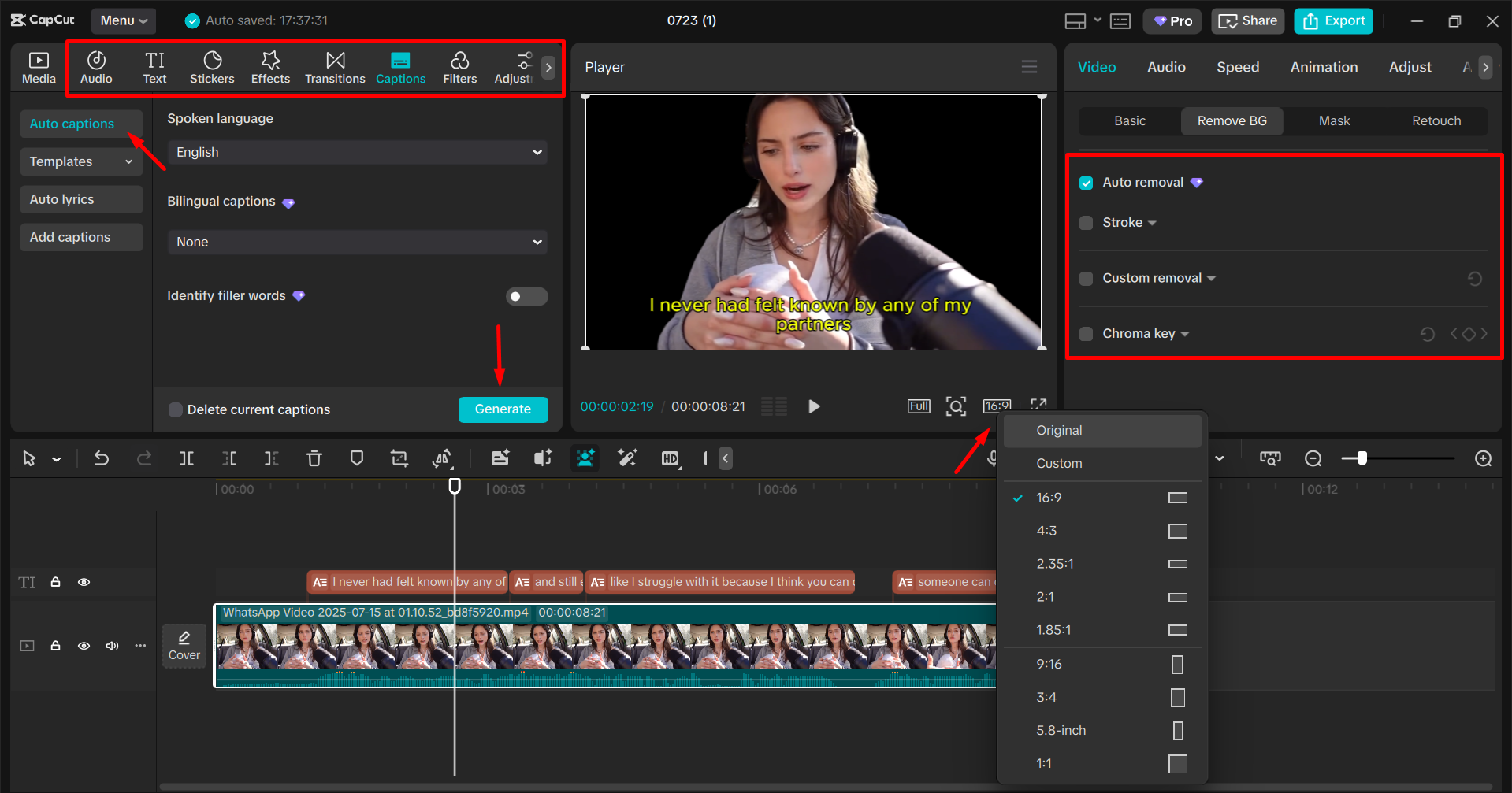The height and width of the screenshot is (793, 1512).
Task: Uncheck the Auto removal checkbox
Action: click(1087, 182)
